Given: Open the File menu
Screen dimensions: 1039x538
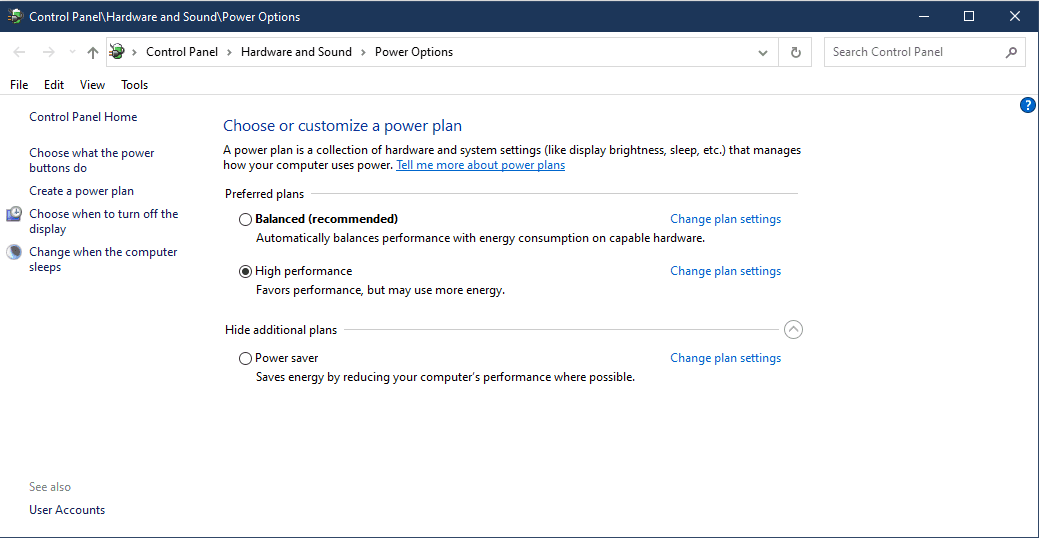Looking at the screenshot, I should (x=19, y=85).
